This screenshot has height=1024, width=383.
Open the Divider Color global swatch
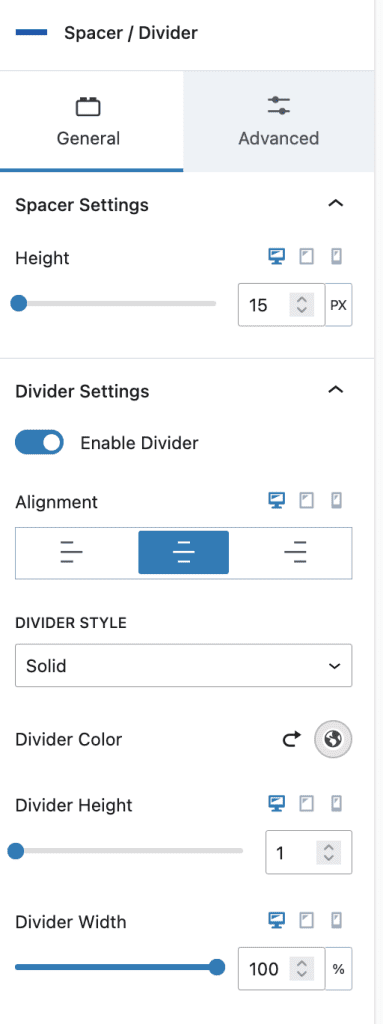coord(333,739)
